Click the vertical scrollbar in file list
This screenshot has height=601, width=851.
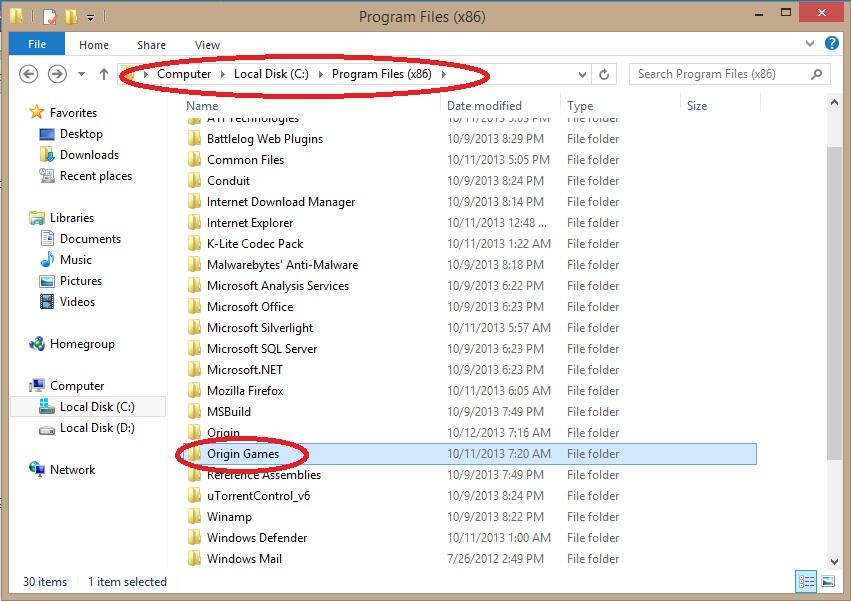click(835, 300)
